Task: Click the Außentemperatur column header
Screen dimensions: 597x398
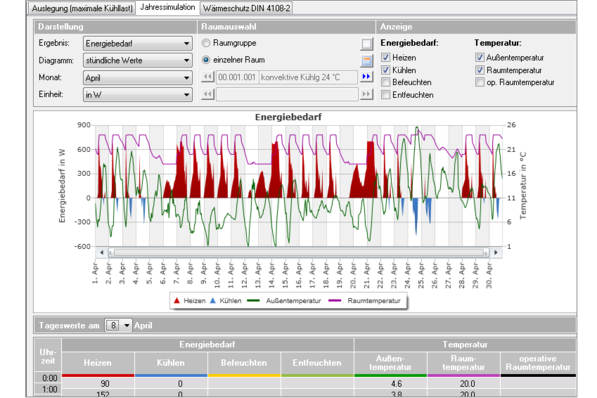Action: (390, 363)
